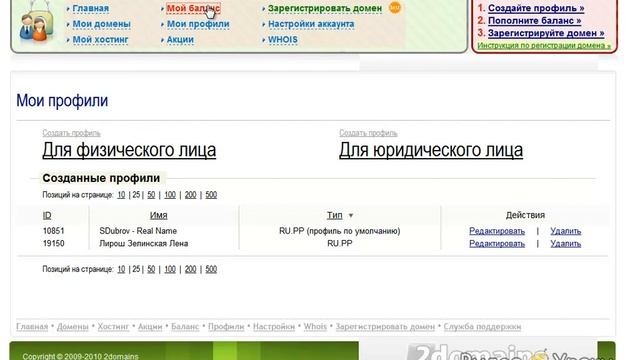Create profile Для физического лица

point(129,150)
